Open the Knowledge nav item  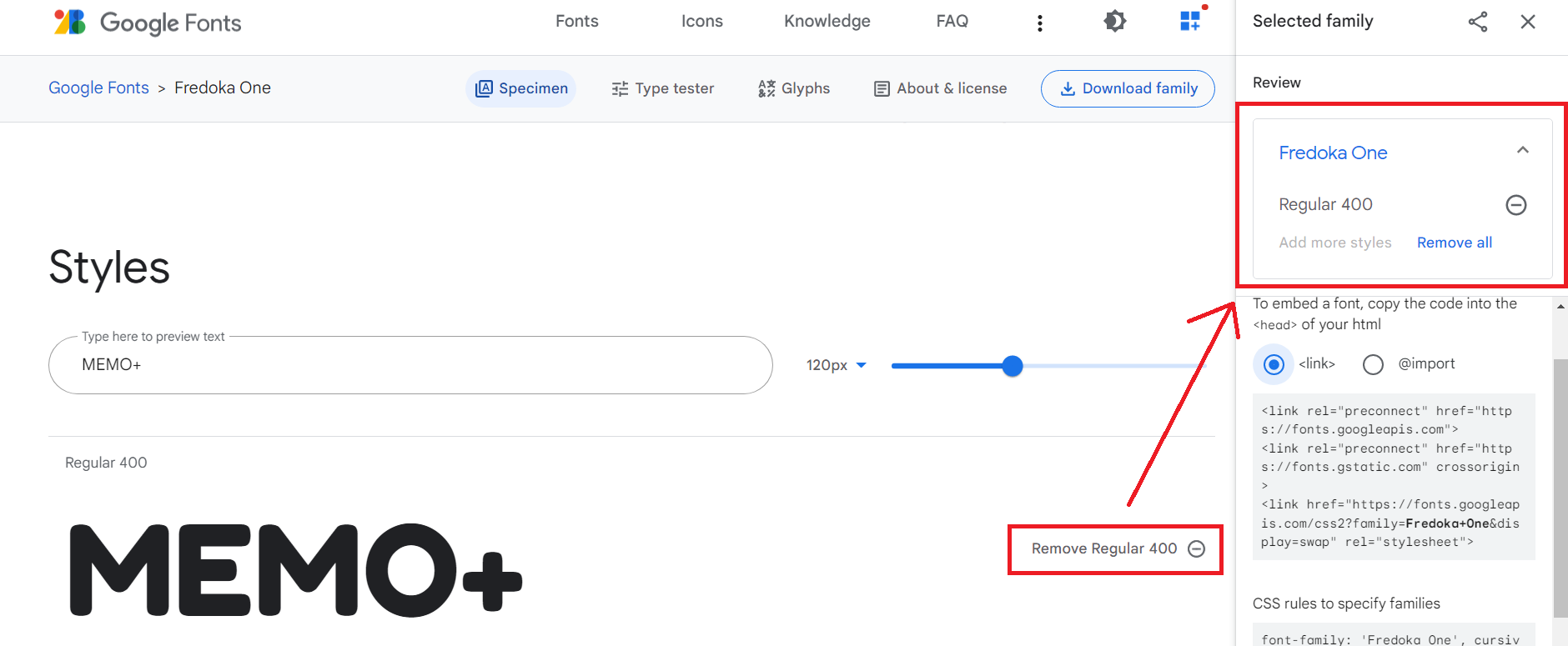[x=827, y=22]
